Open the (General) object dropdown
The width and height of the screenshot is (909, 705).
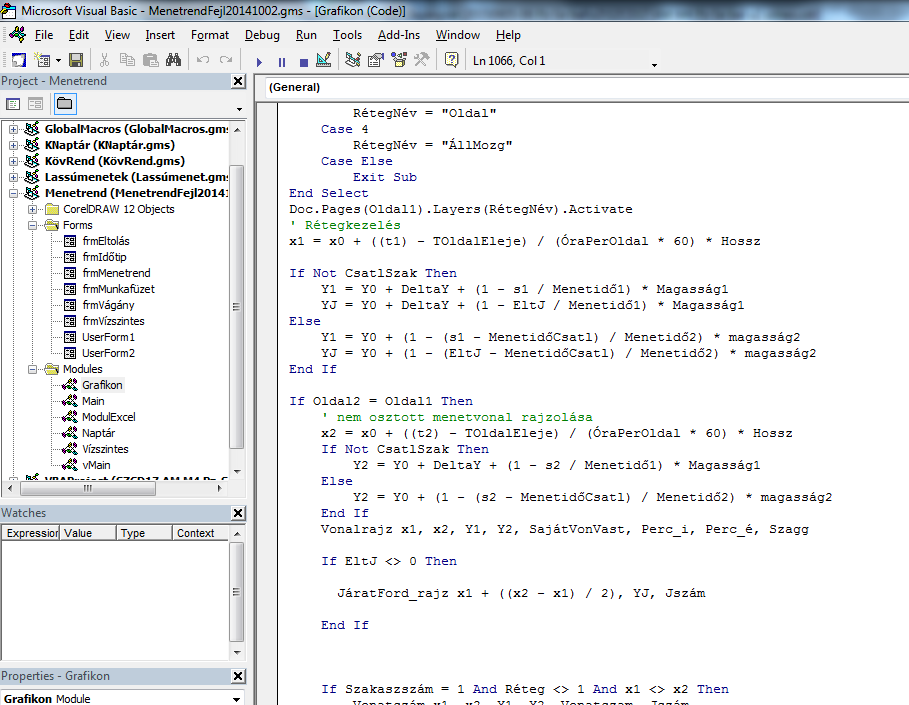[x=586, y=88]
